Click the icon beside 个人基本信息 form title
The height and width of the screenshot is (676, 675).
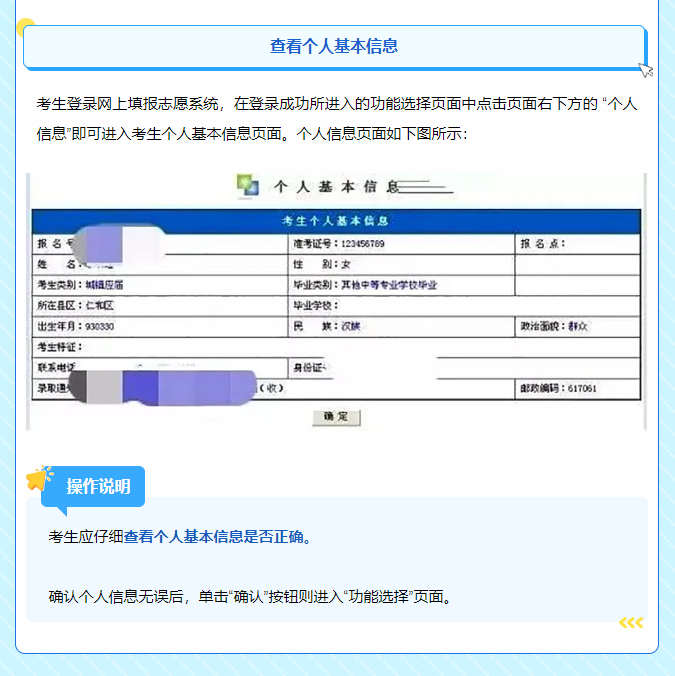point(247,185)
